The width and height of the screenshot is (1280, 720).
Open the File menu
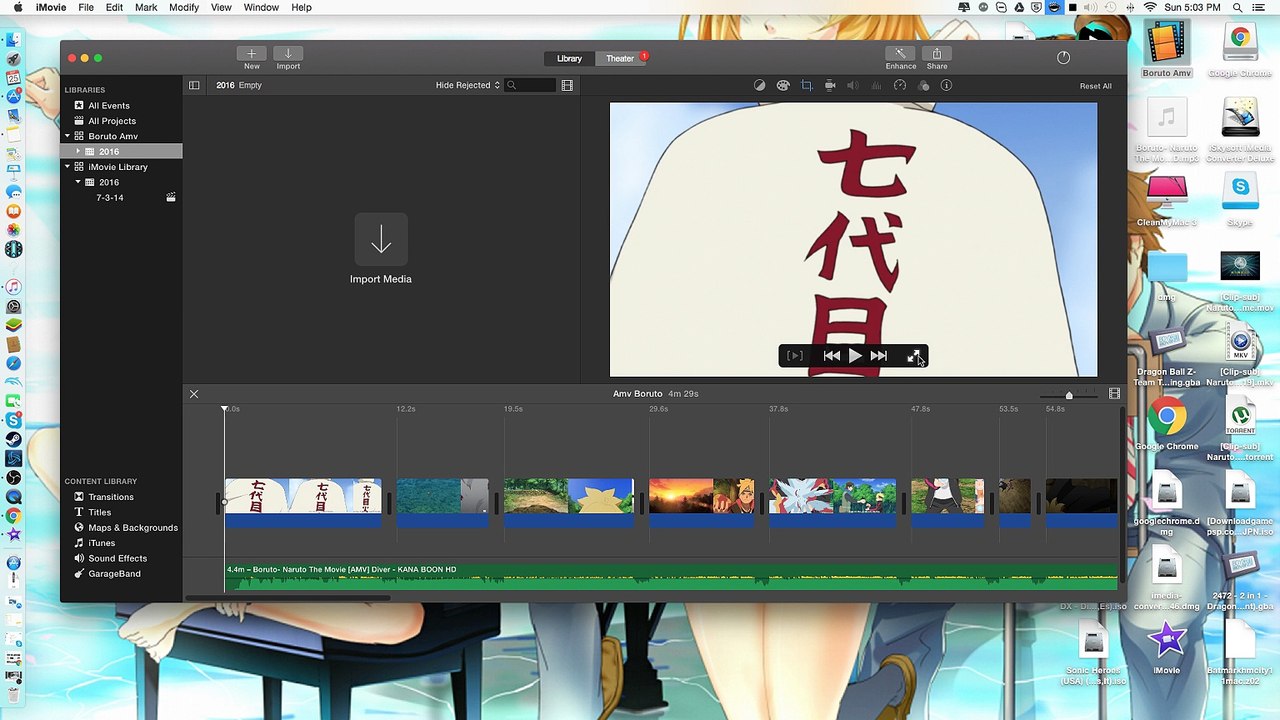pos(86,7)
